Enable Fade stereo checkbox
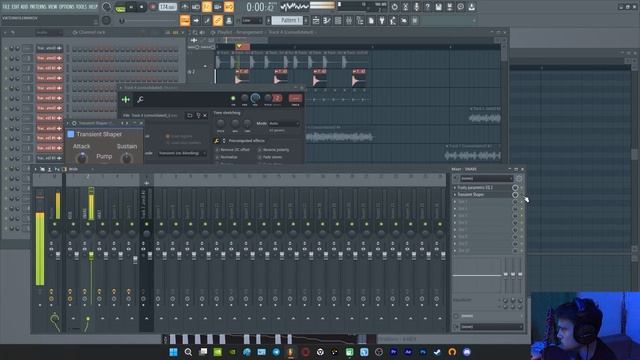 pos(260,157)
